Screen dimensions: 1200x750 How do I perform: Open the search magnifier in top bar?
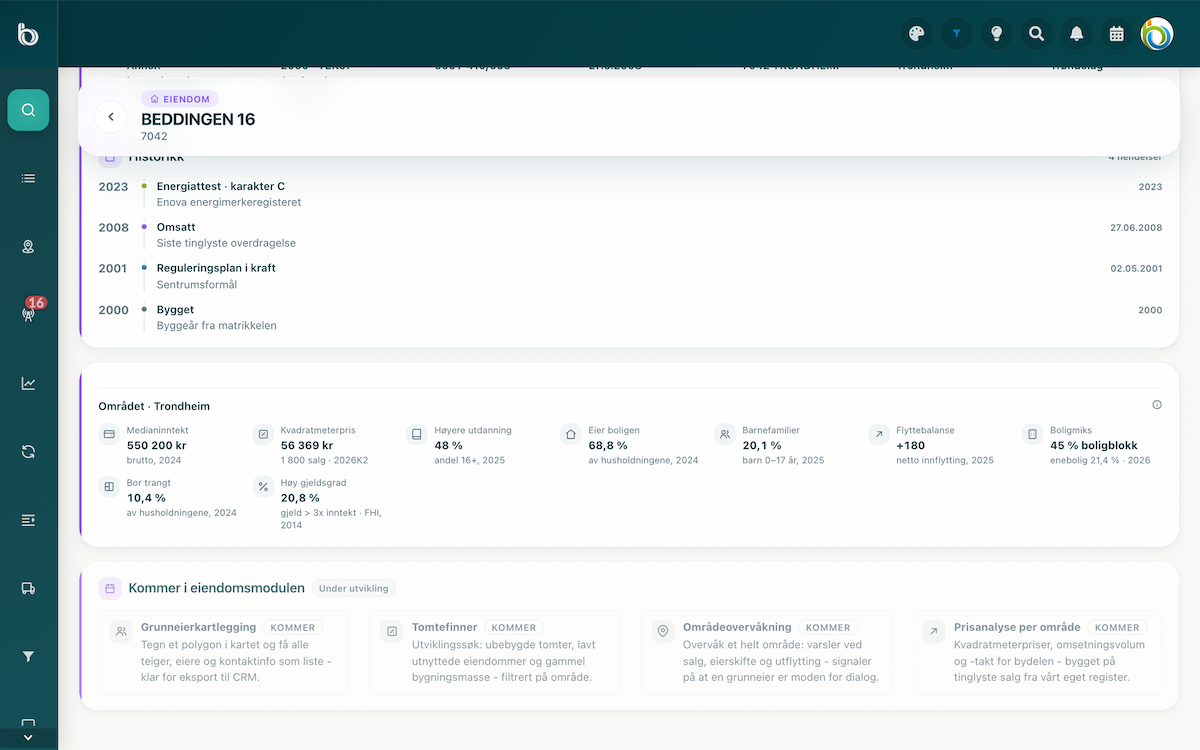(x=1036, y=33)
